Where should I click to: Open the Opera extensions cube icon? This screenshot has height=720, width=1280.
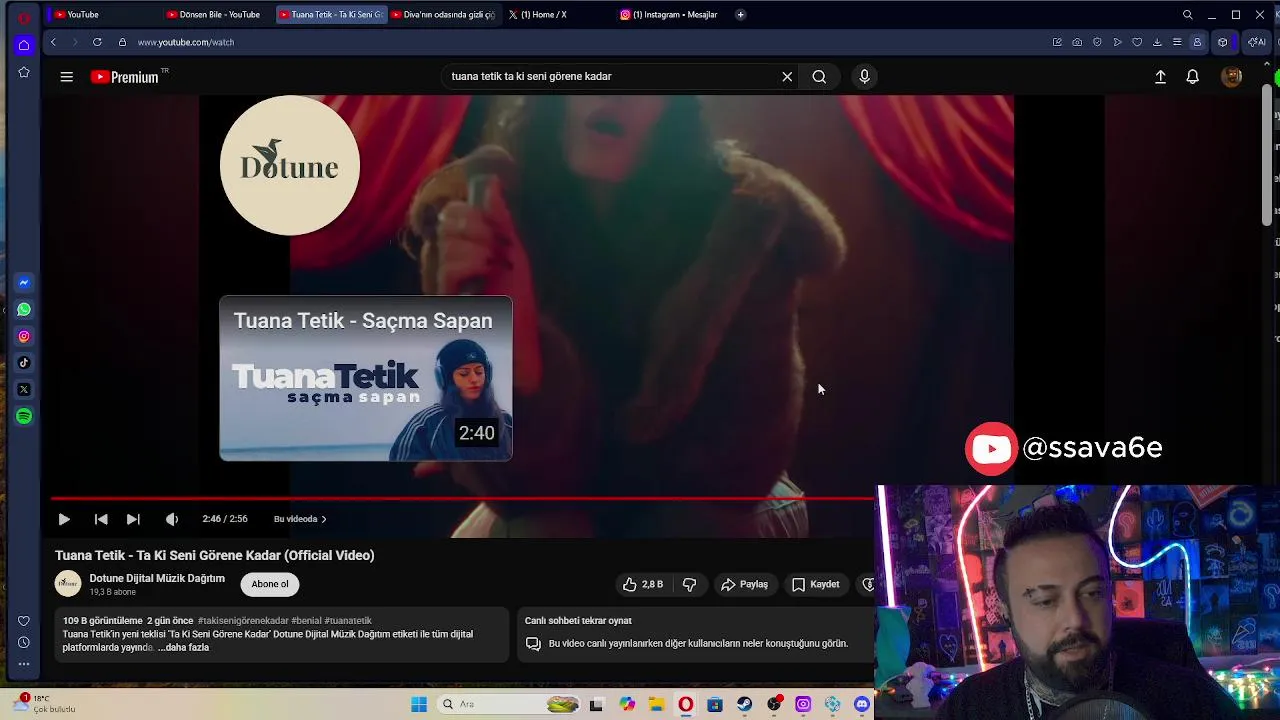1222,42
